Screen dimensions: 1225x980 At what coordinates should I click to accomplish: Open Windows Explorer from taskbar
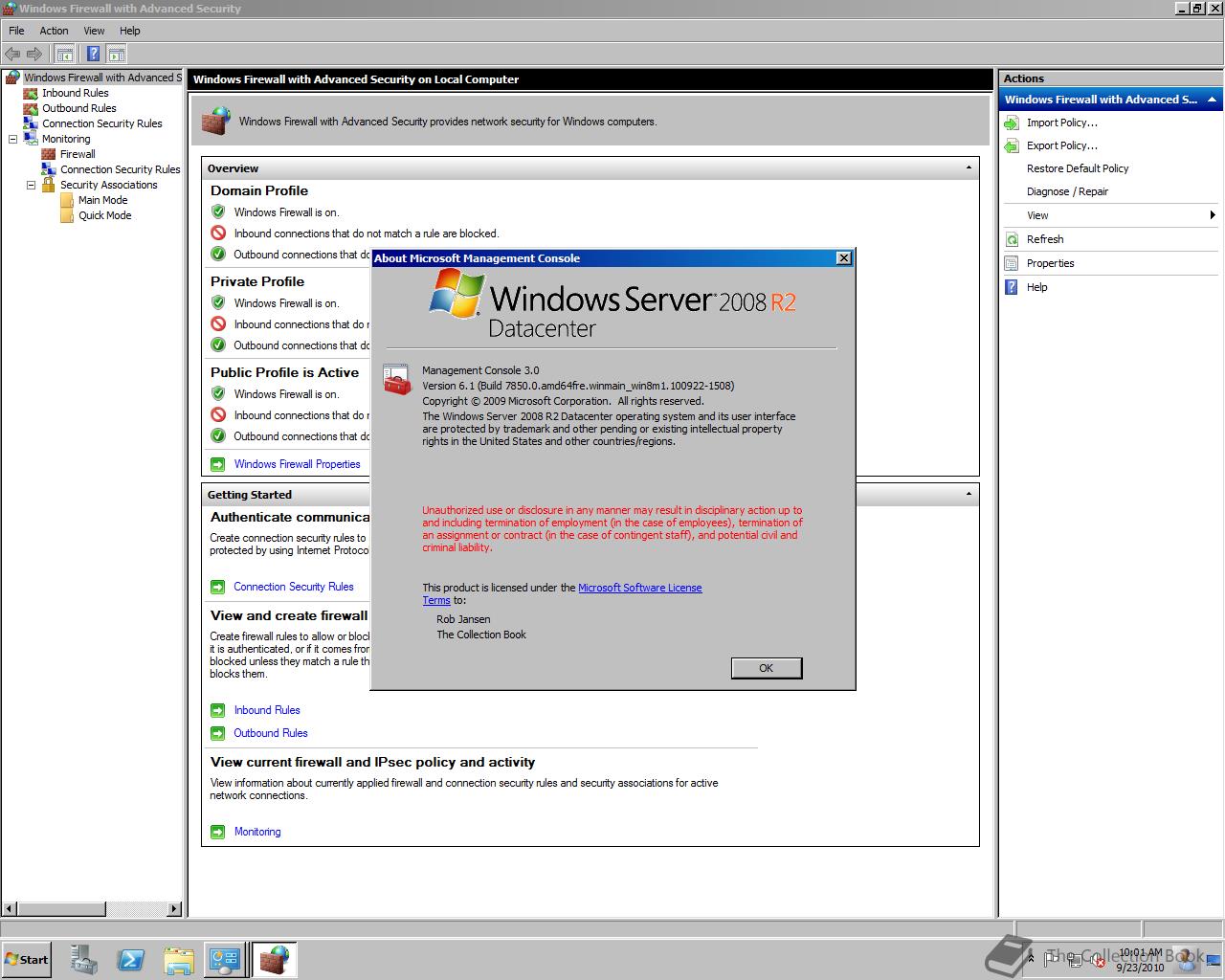coord(178,960)
